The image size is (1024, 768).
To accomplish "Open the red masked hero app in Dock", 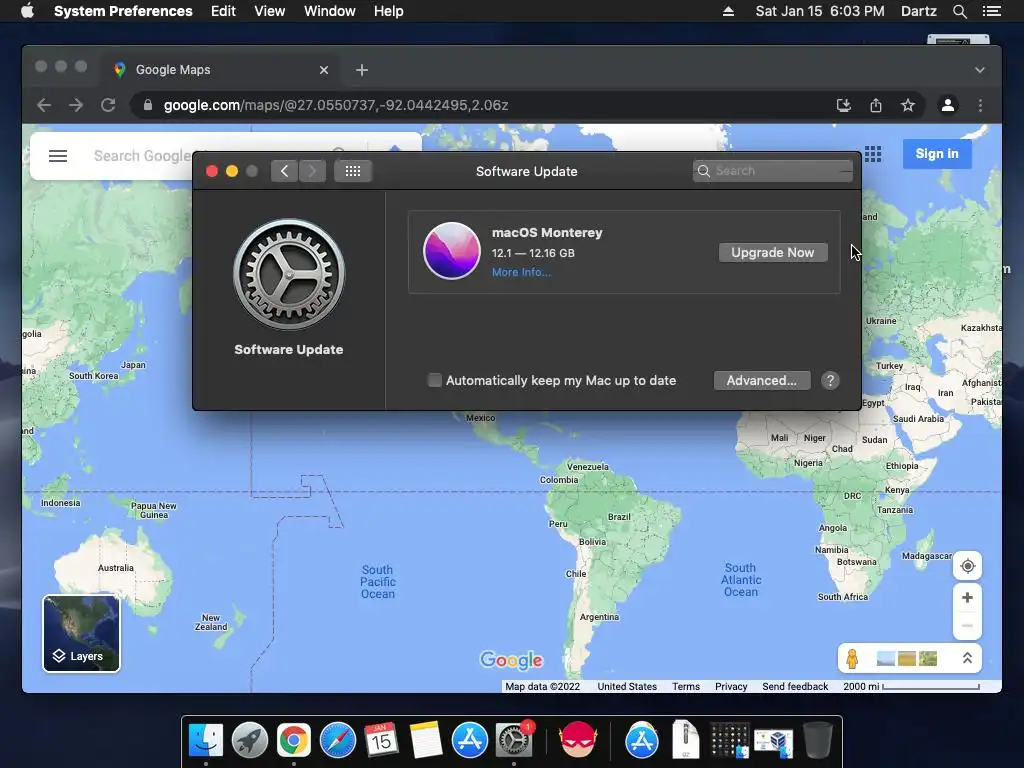I will click(x=577, y=741).
